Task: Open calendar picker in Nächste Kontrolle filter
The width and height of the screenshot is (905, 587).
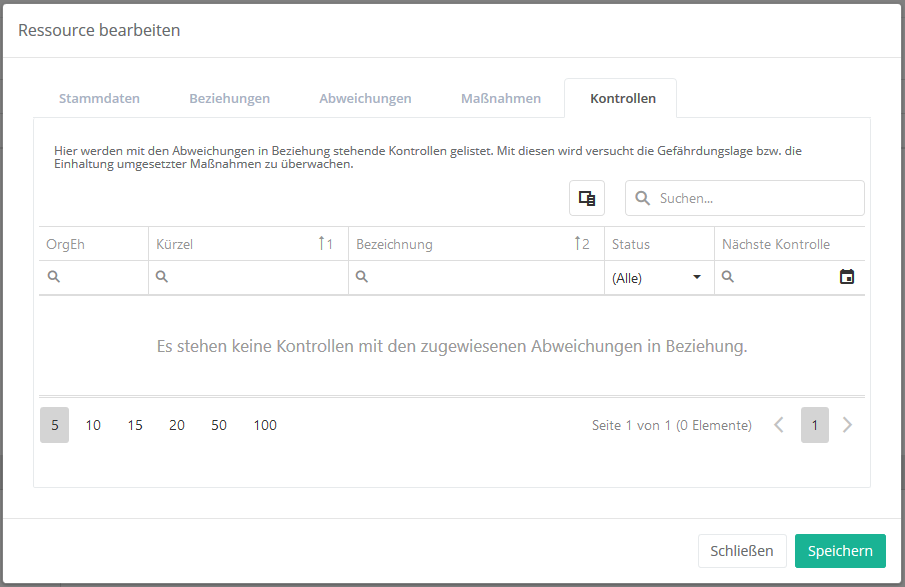Action: point(847,278)
